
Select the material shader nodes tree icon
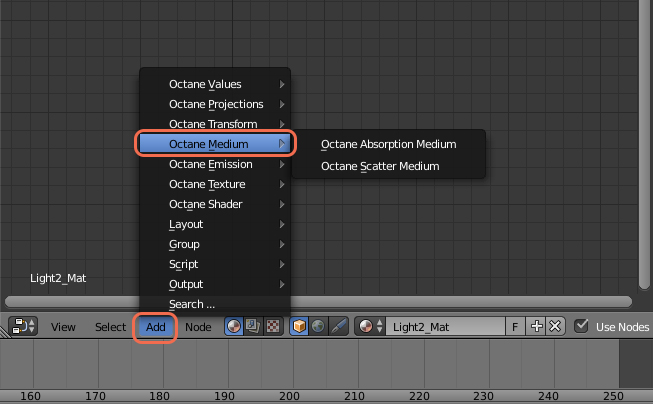(234, 326)
